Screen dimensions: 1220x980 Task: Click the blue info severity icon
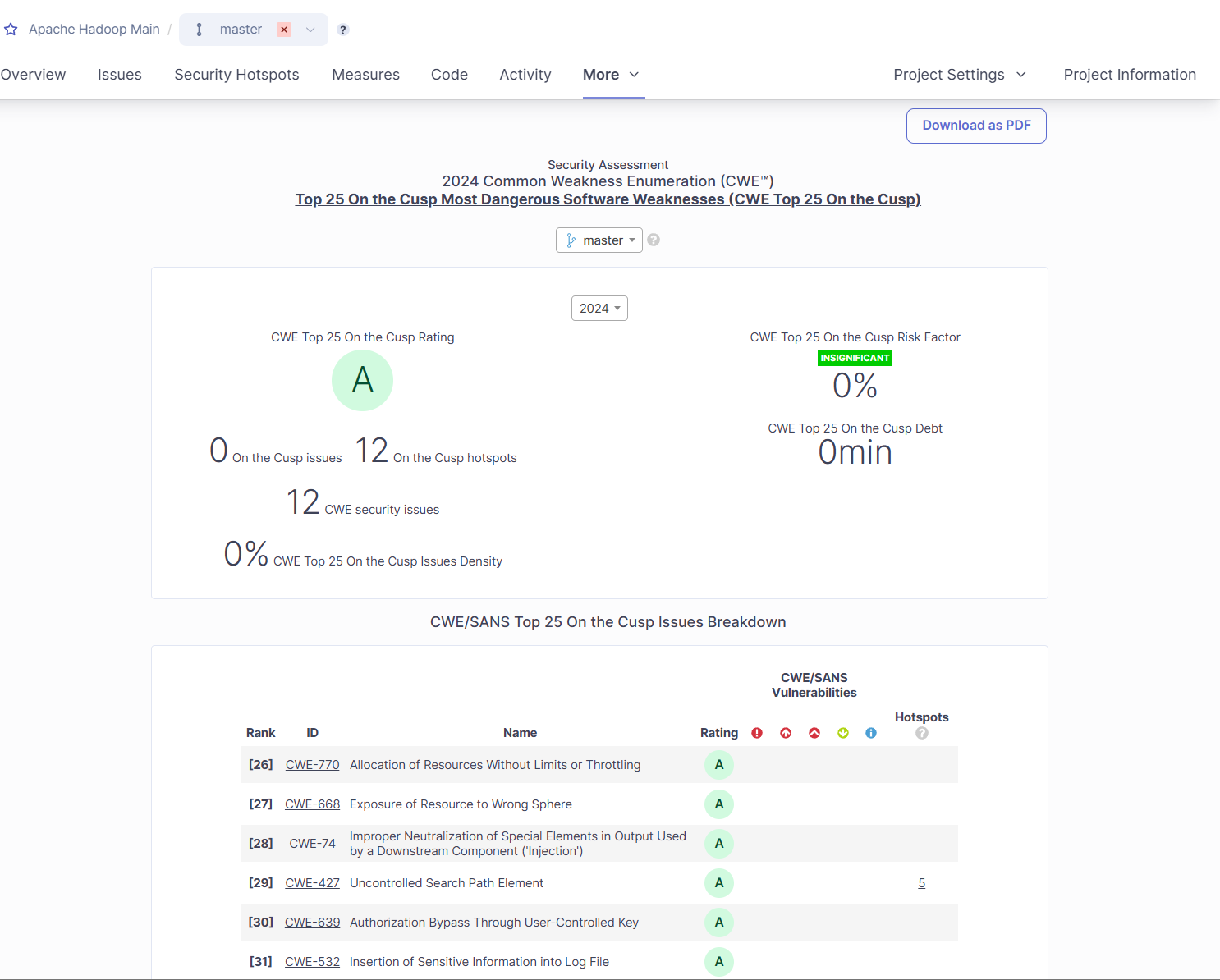(x=871, y=733)
